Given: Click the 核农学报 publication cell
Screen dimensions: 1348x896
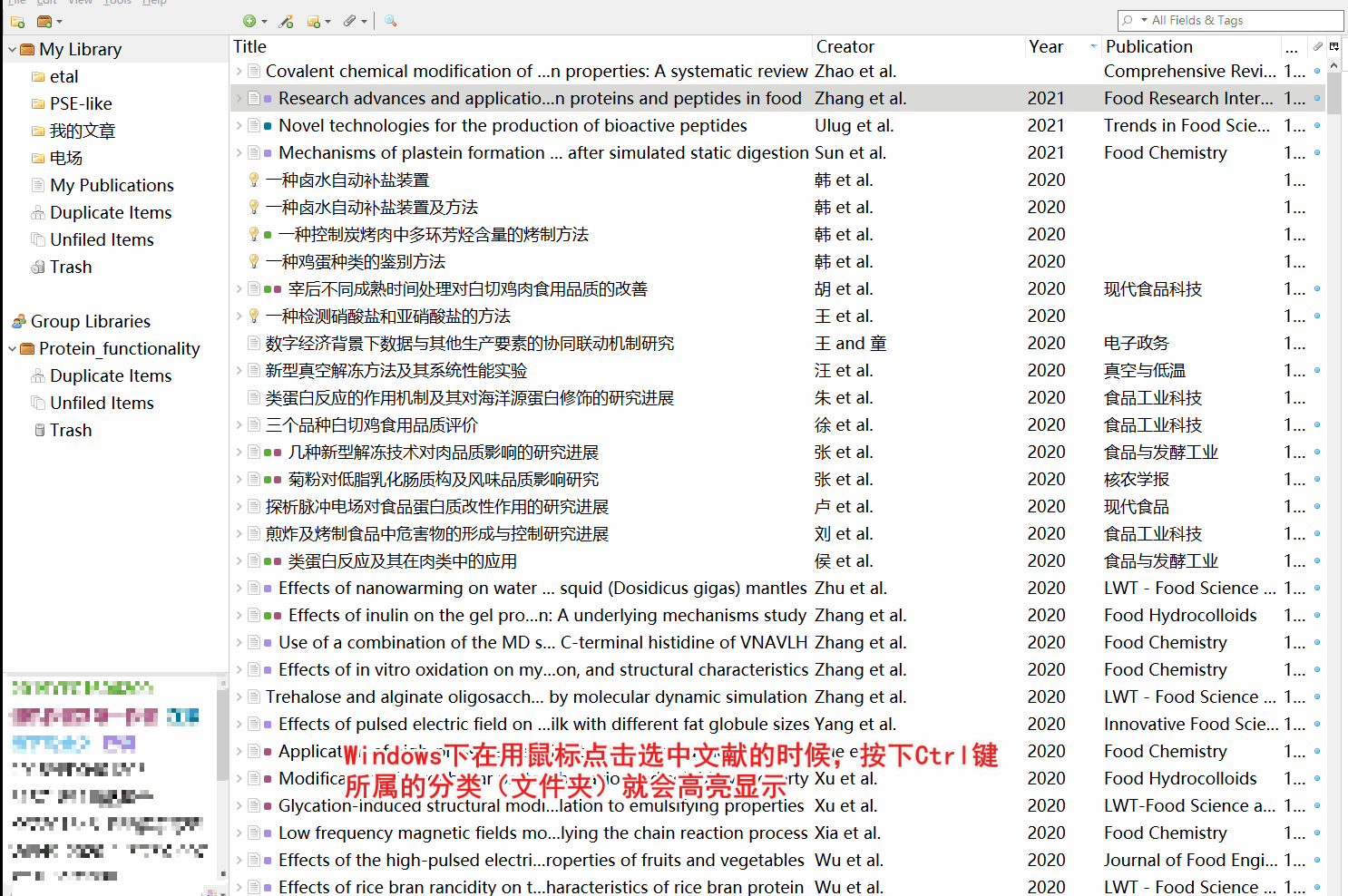Looking at the screenshot, I should click(x=1137, y=479).
